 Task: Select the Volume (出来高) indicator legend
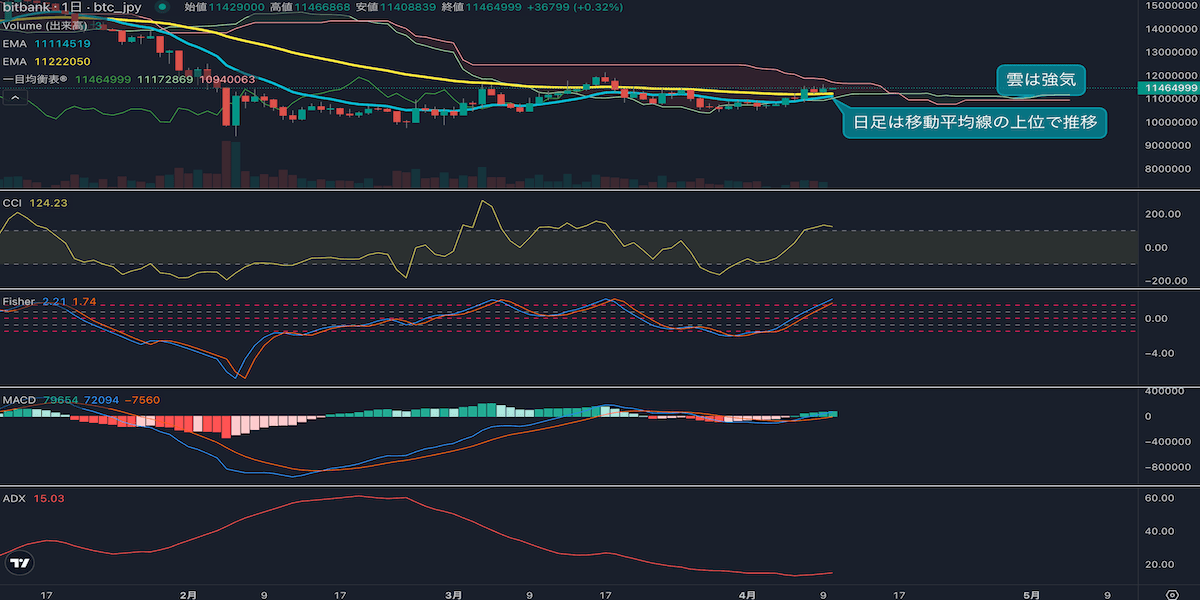pos(42,26)
